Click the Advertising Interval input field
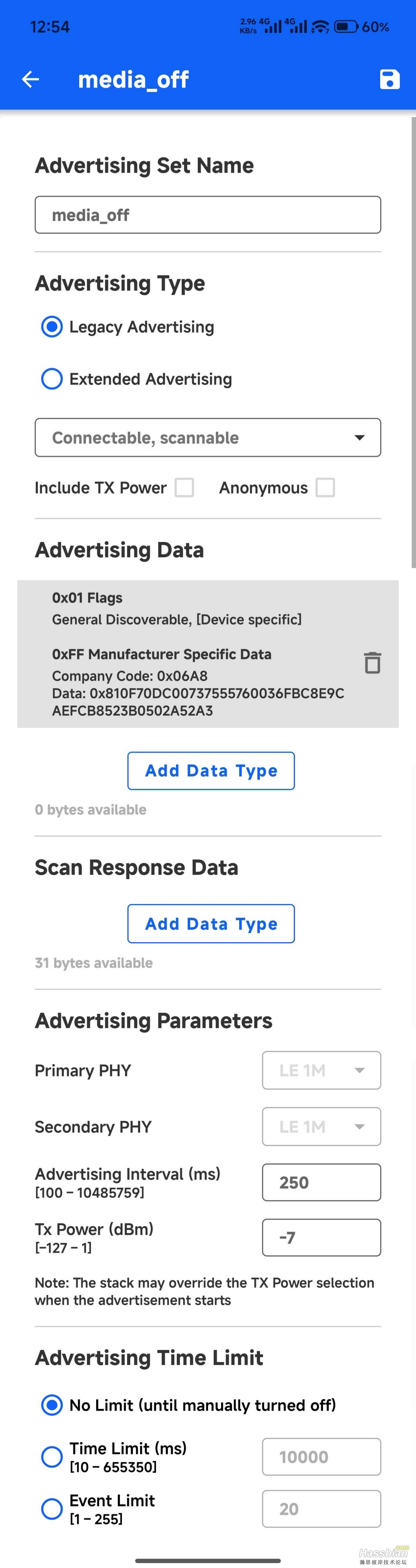This screenshot has height=1568, width=416. click(321, 1182)
